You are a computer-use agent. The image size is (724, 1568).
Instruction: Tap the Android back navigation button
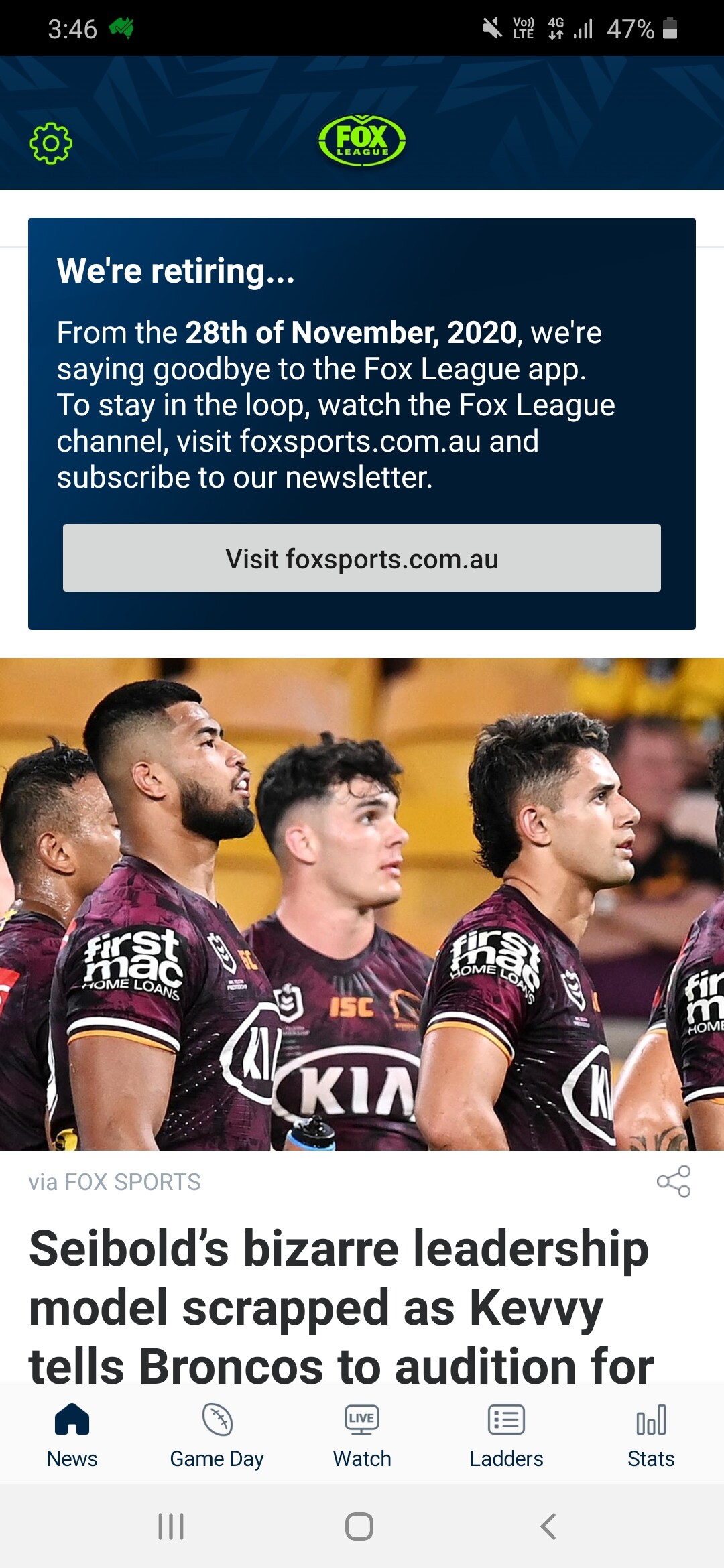tap(548, 1526)
